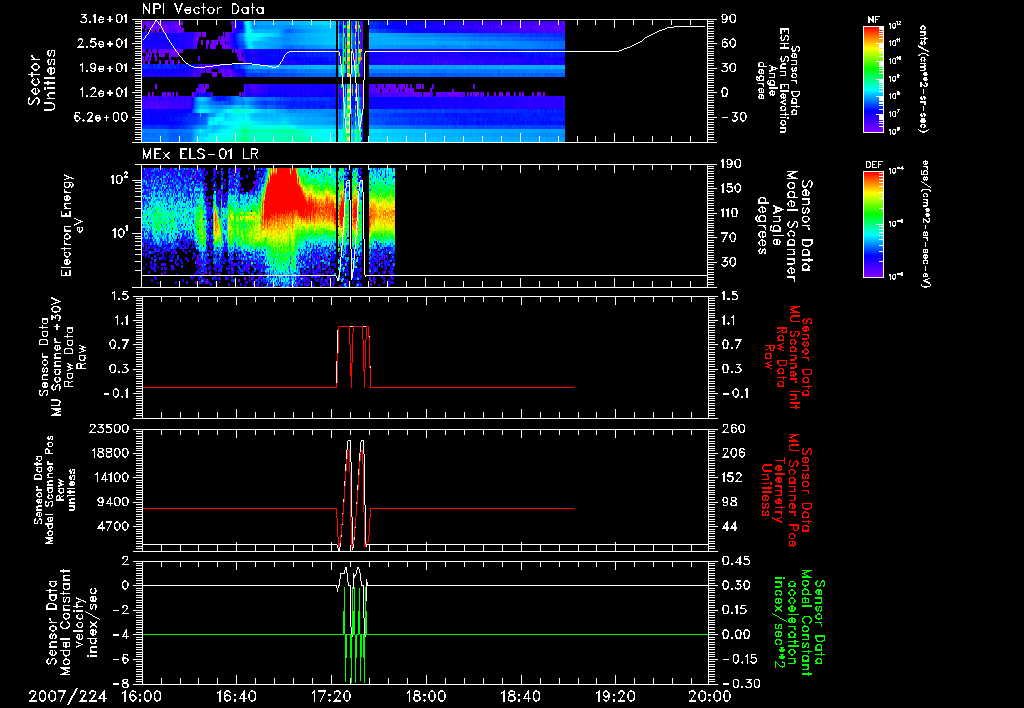Click the 18:40 time axis label
Image resolution: width=1024 pixels, height=708 pixels.
click(x=520, y=696)
